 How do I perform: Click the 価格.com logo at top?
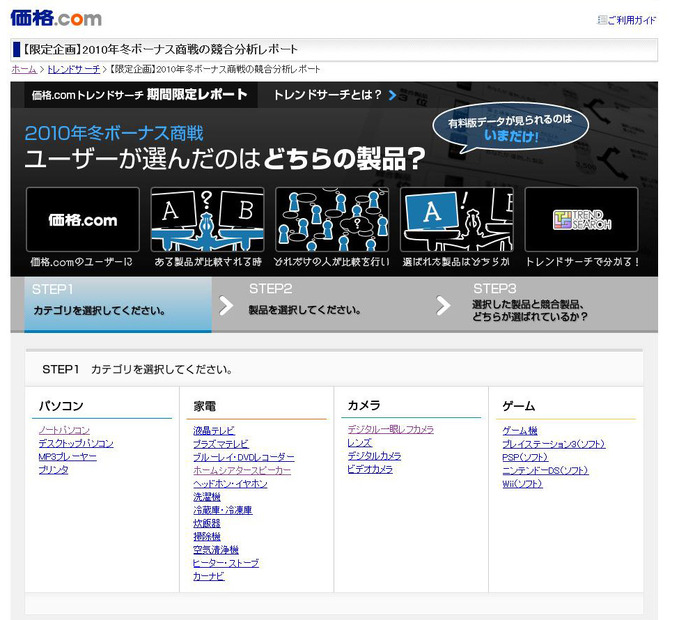[x=56, y=19]
